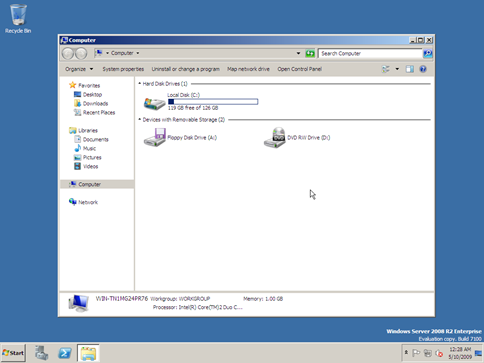
Task: Open the Organize dropdown menu
Action: click(x=79, y=69)
